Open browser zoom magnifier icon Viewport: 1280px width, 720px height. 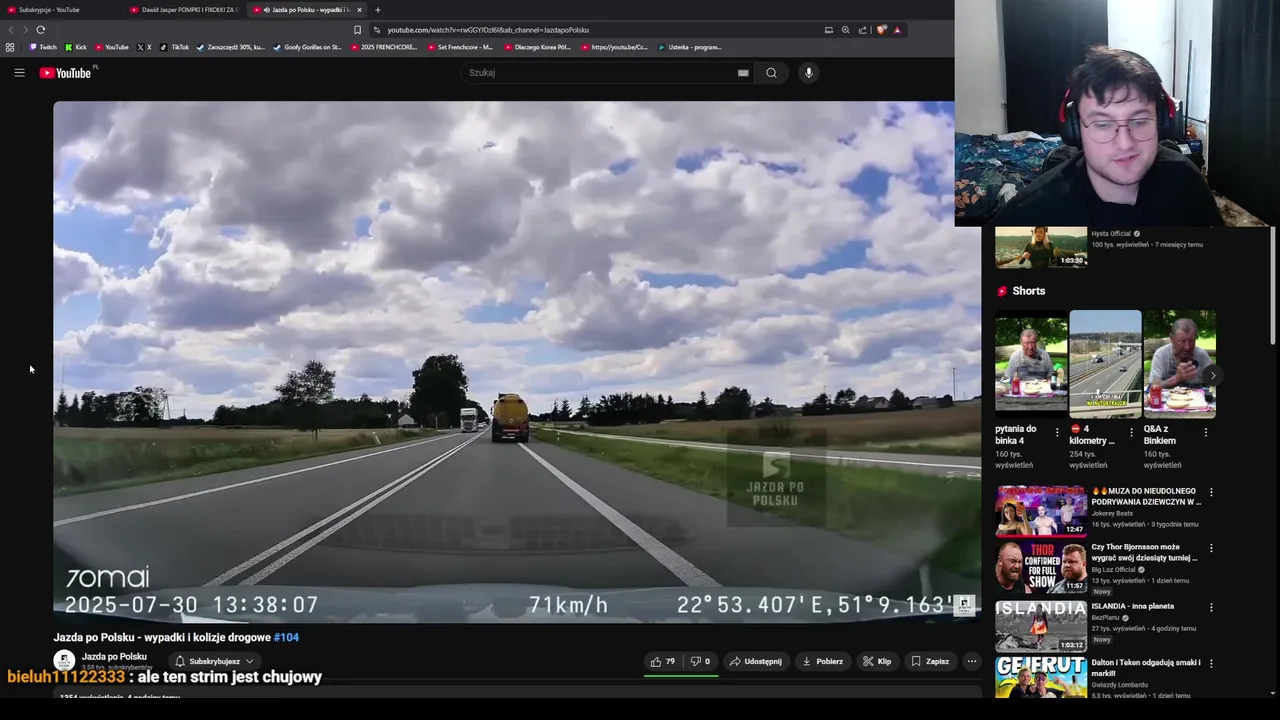845,30
